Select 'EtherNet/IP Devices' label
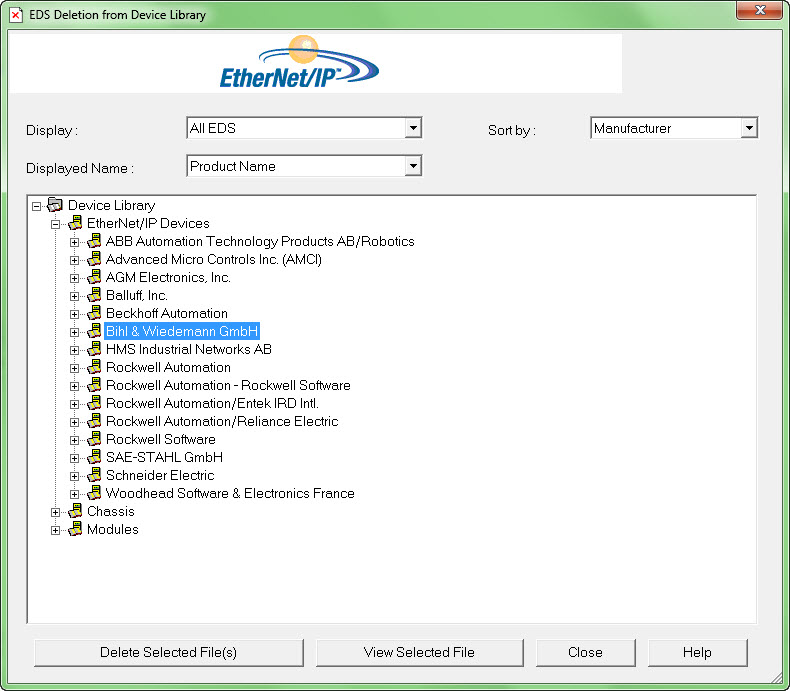 click(x=148, y=223)
